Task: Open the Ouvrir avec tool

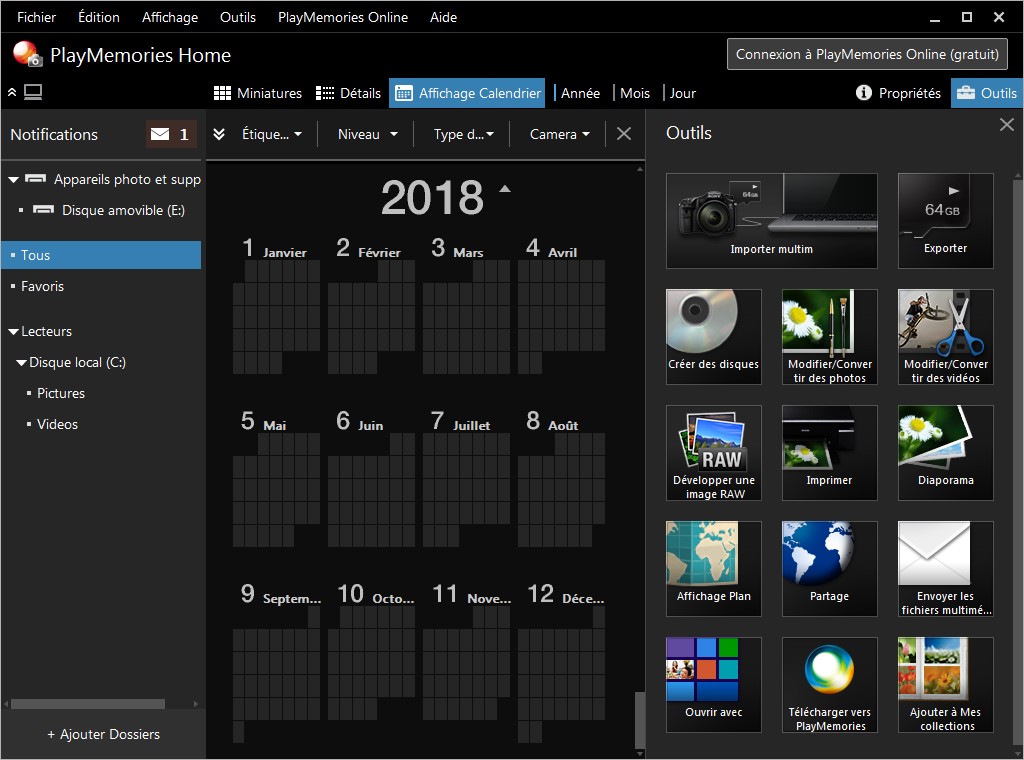Action: point(714,685)
